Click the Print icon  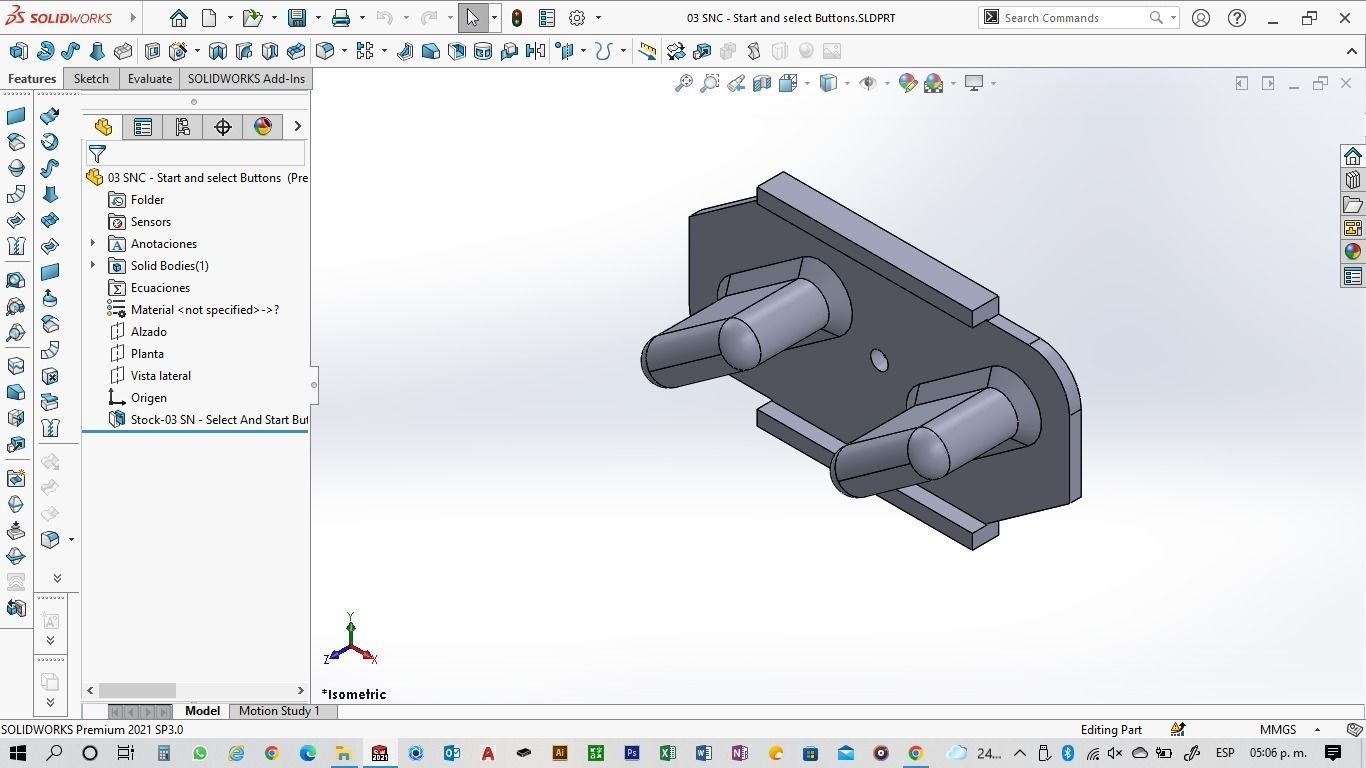[x=341, y=18]
